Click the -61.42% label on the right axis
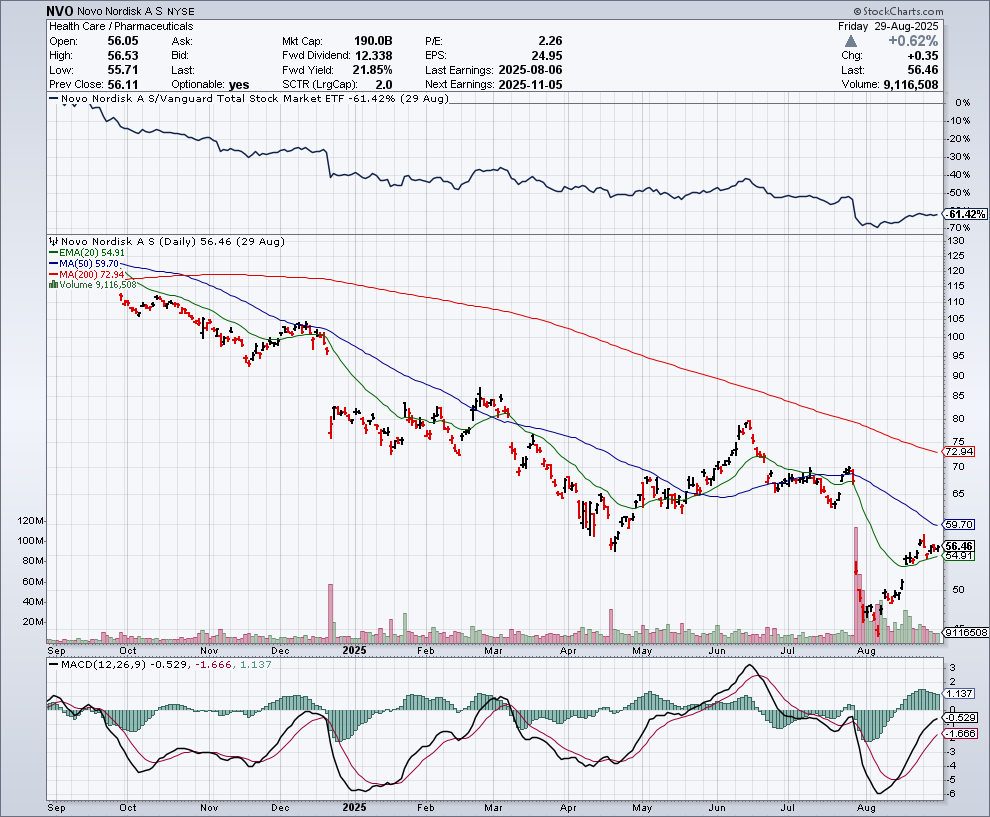Image resolution: width=990 pixels, height=817 pixels. (966, 214)
